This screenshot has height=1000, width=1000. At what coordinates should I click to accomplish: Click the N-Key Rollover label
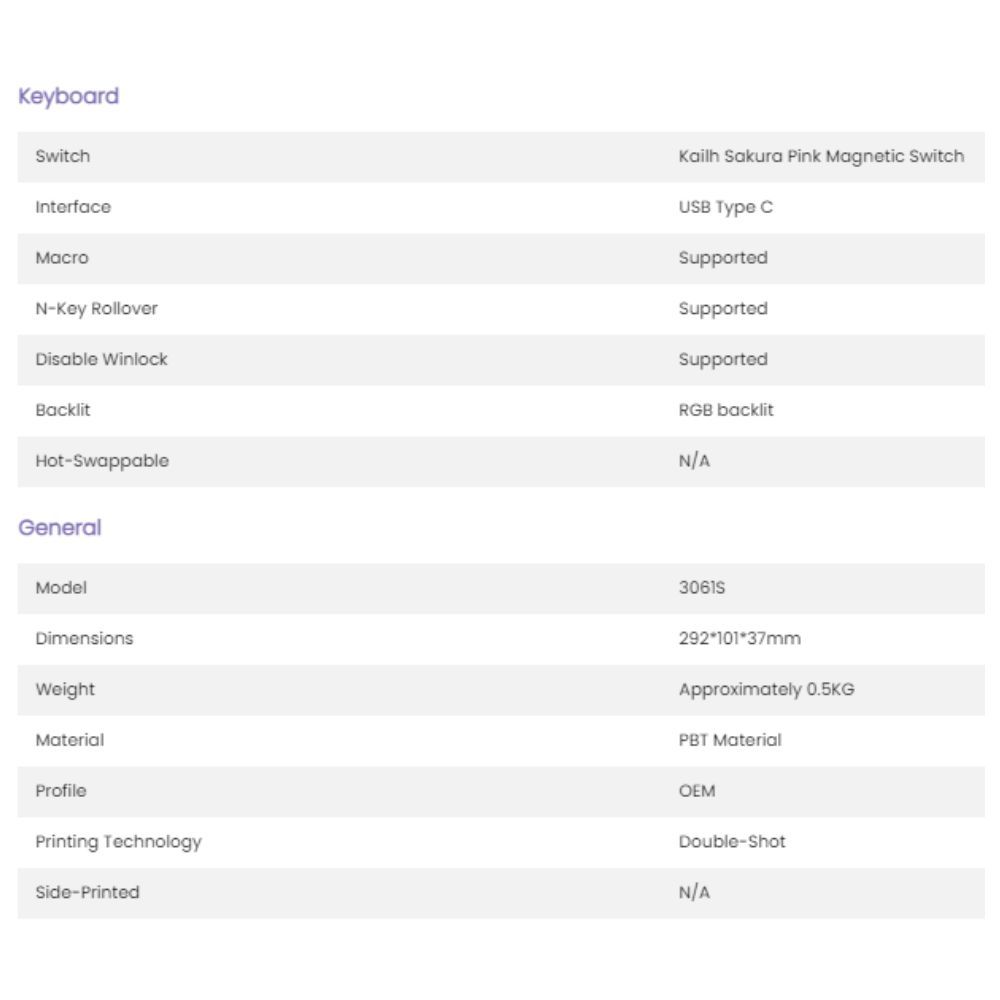click(x=96, y=309)
